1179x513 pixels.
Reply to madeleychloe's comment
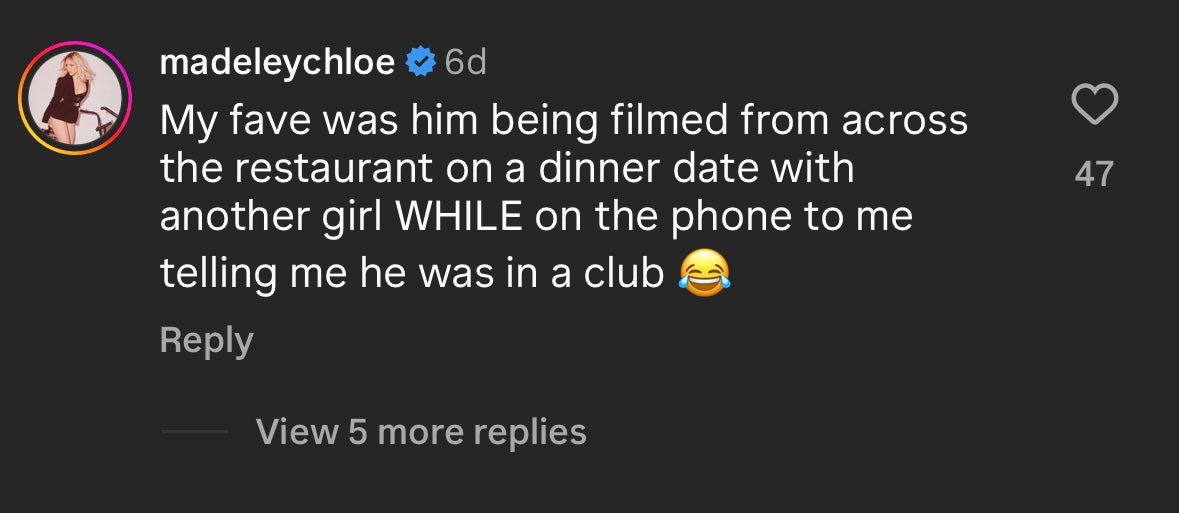[206, 340]
